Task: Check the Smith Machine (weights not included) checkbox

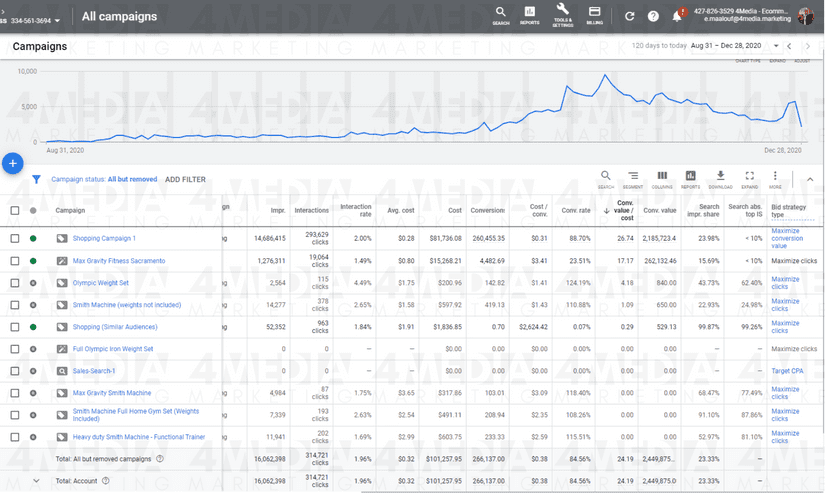Action: (15, 305)
